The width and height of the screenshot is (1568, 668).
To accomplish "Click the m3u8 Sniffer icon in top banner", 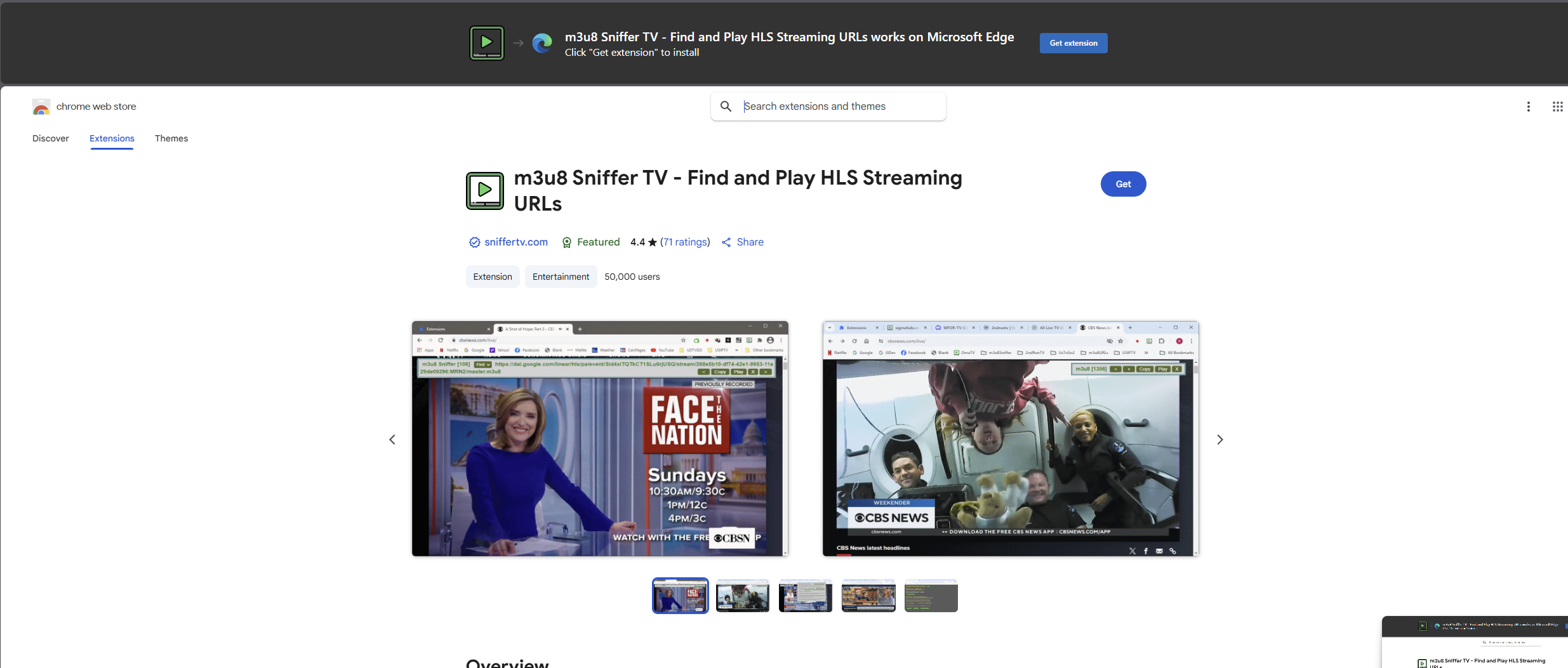I will coord(486,43).
